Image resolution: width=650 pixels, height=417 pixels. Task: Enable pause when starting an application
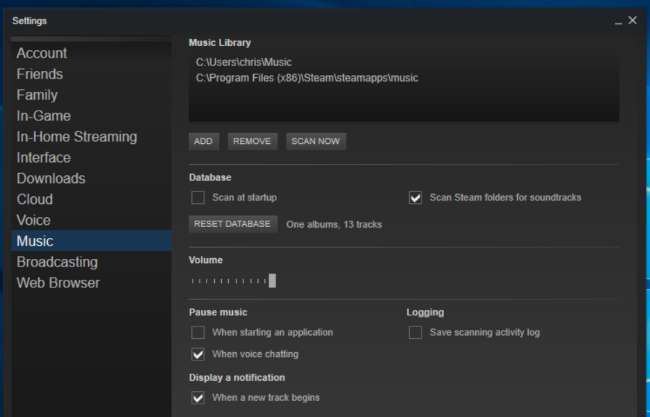pos(198,332)
